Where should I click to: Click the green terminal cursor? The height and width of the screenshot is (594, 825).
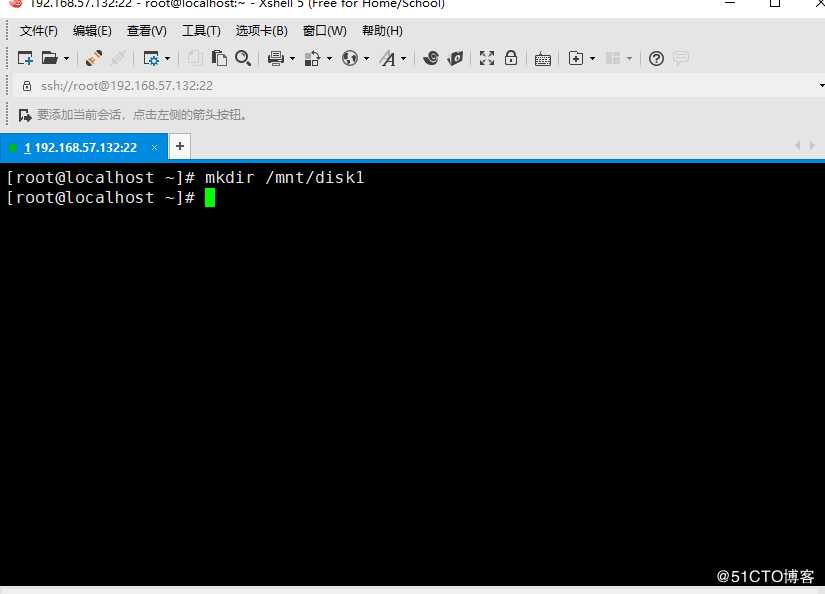coord(210,198)
